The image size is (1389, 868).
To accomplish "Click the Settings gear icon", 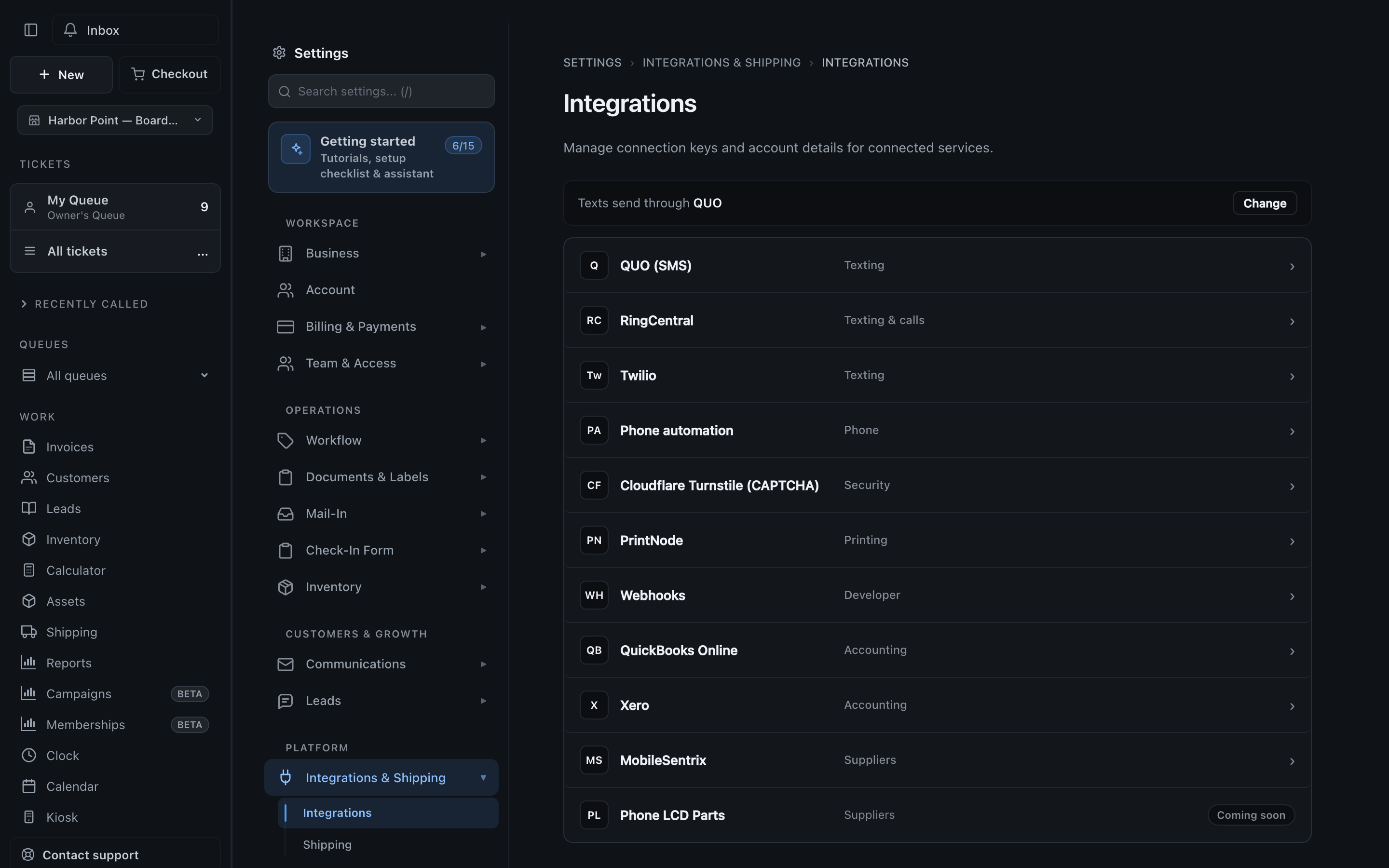I will point(279,53).
